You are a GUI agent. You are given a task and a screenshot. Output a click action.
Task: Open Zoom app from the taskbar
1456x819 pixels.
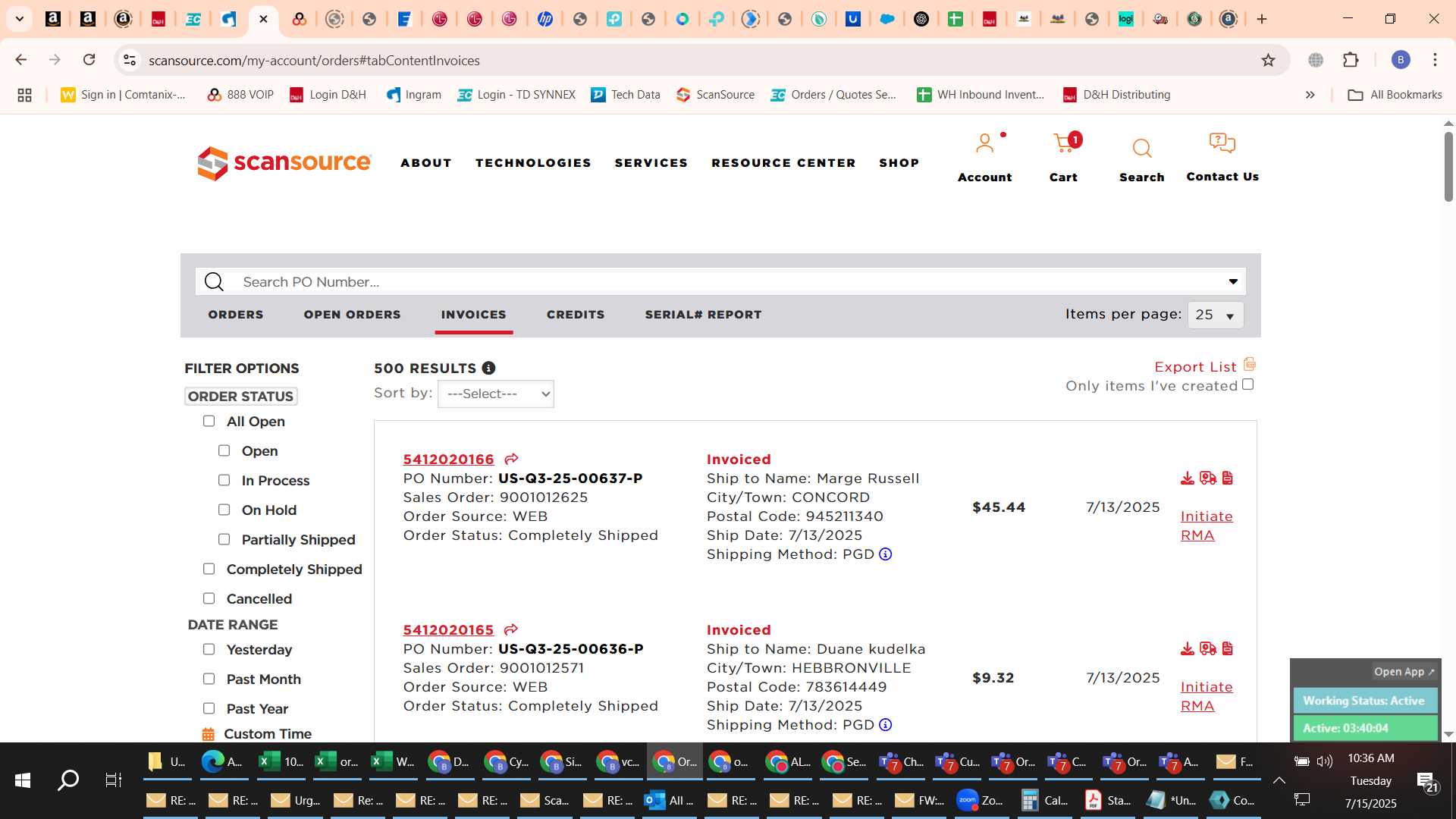point(980,800)
